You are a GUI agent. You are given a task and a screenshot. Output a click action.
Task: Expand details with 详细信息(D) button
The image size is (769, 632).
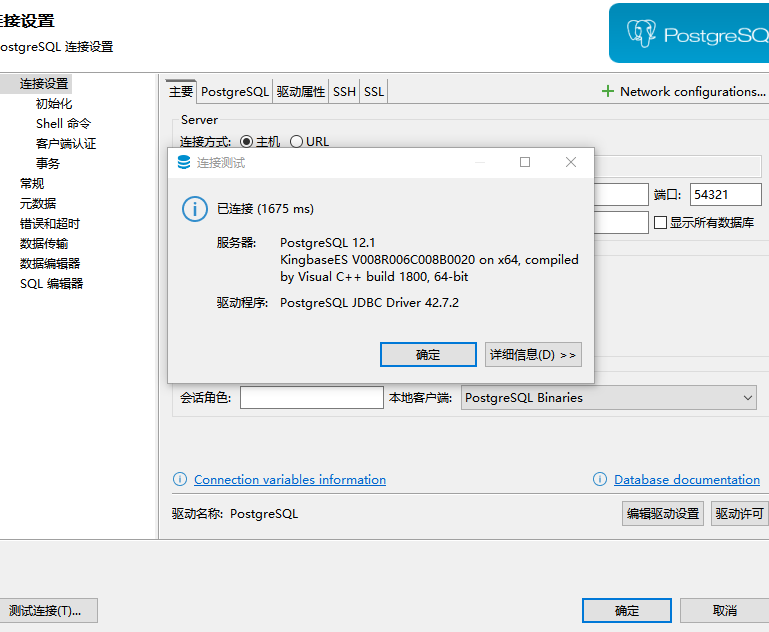[x=533, y=355]
